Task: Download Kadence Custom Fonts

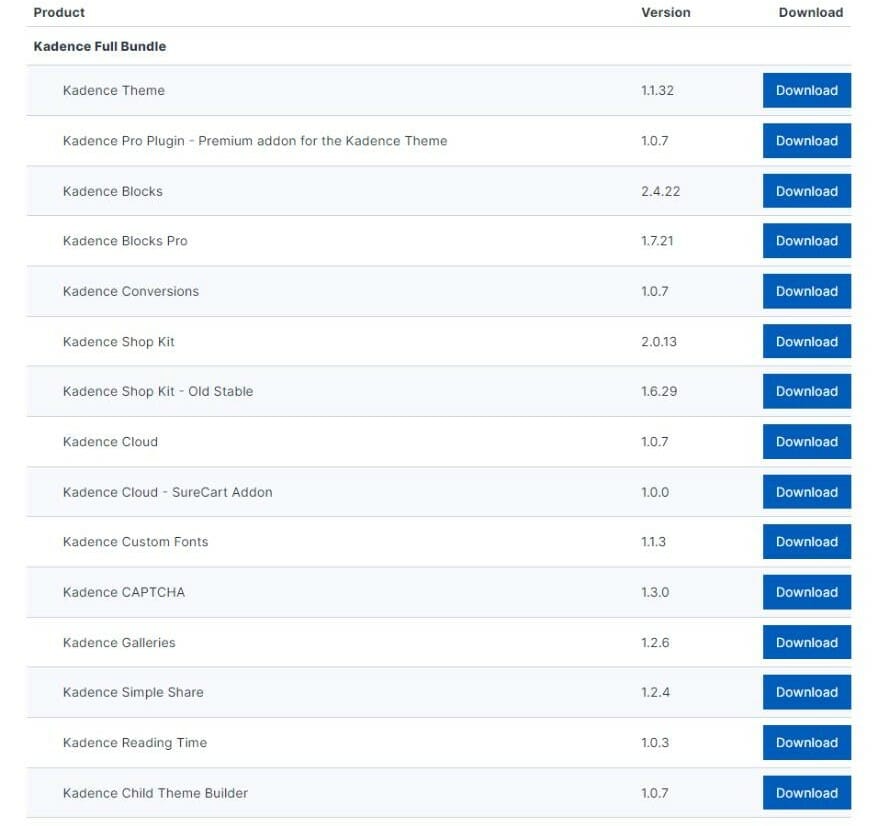Action: point(806,542)
